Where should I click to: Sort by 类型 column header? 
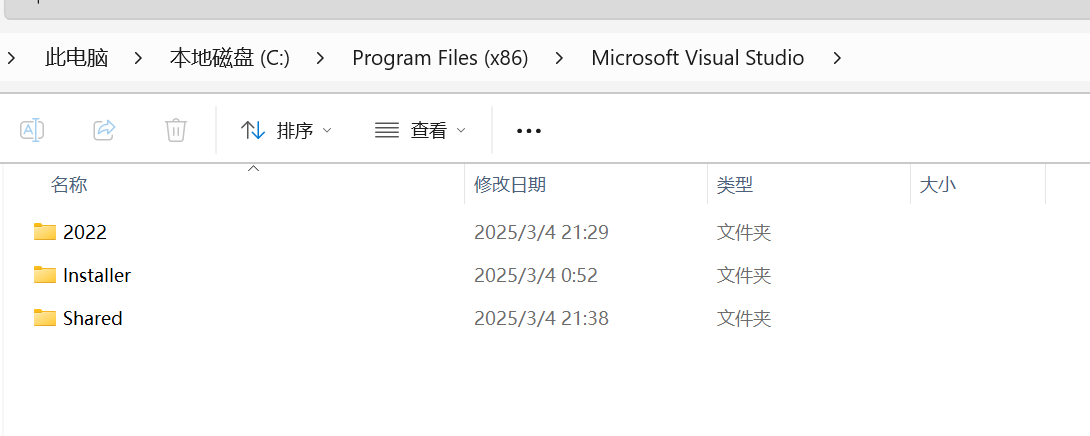pos(735,185)
